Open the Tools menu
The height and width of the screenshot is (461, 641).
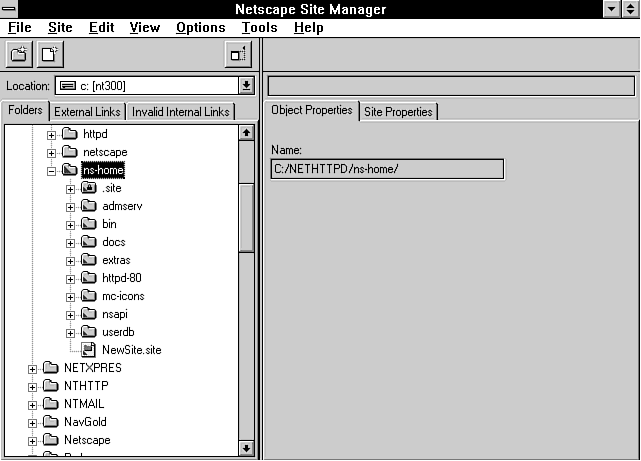pos(259,28)
